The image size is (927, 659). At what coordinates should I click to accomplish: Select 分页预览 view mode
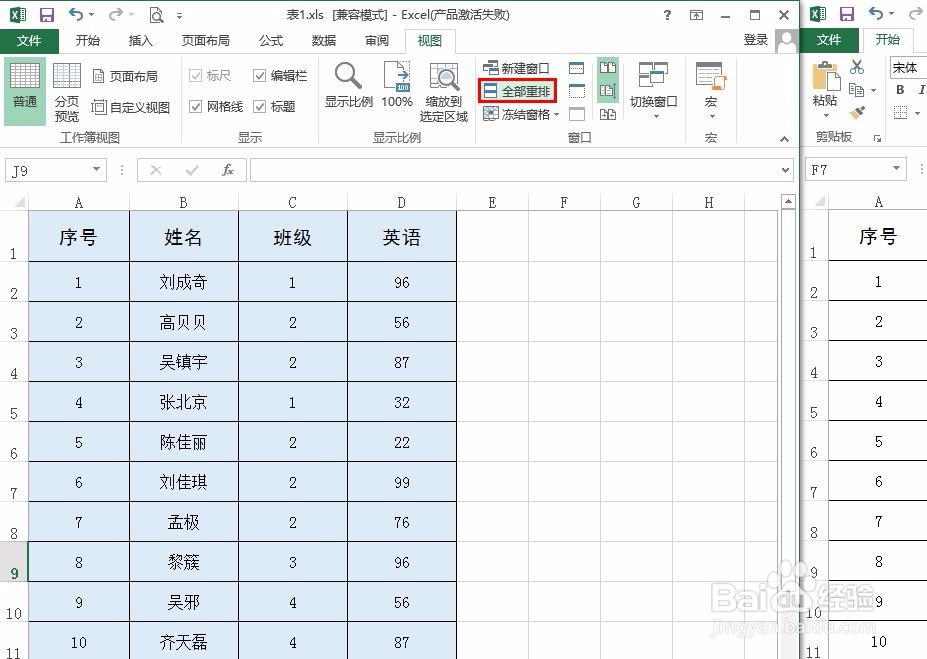coord(66,90)
